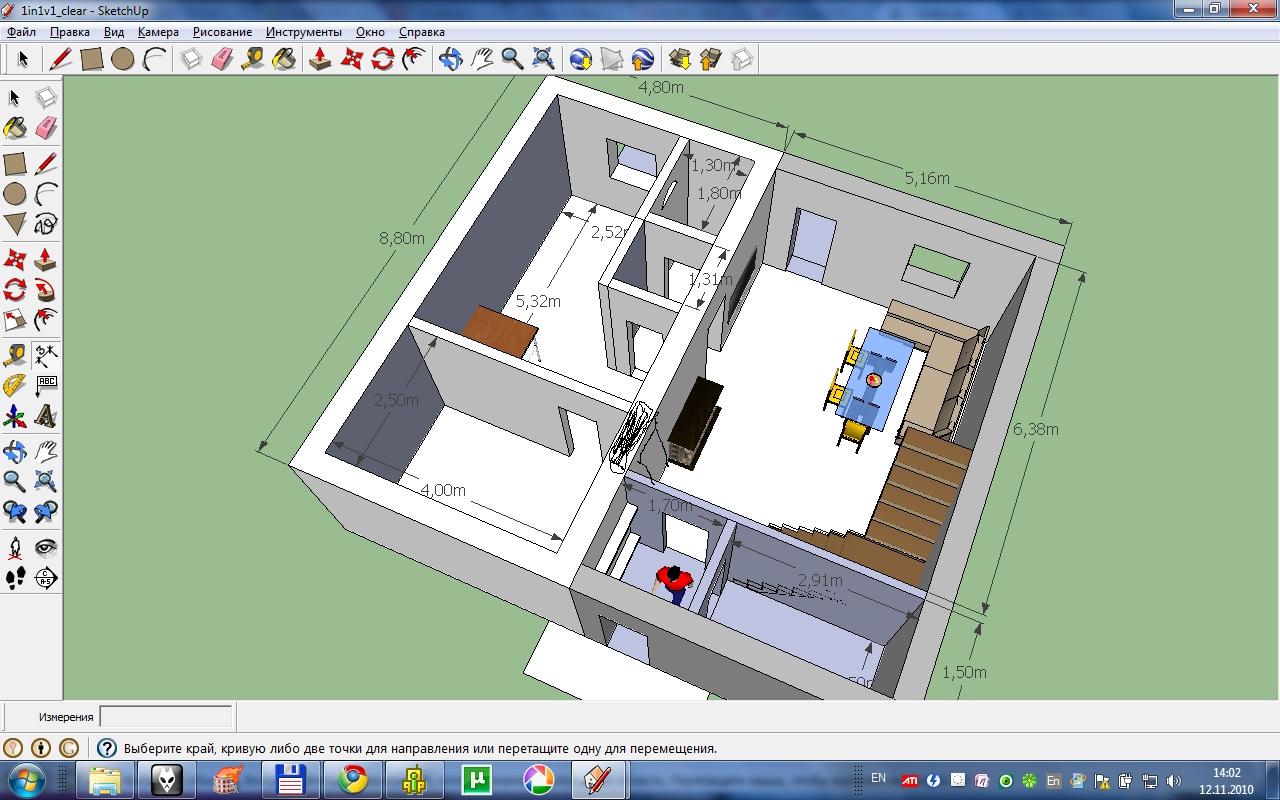Image resolution: width=1280 pixels, height=800 pixels.
Task: Select the Polygon tool in left toolbar
Action: coord(15,223)
